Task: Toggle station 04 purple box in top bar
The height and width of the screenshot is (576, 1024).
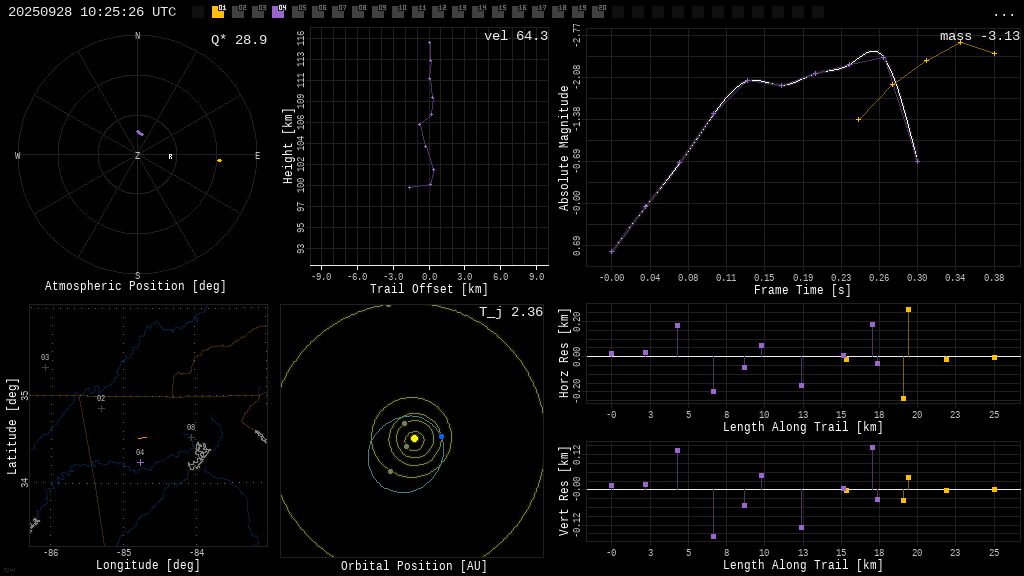Action: [x=278, y=12]
